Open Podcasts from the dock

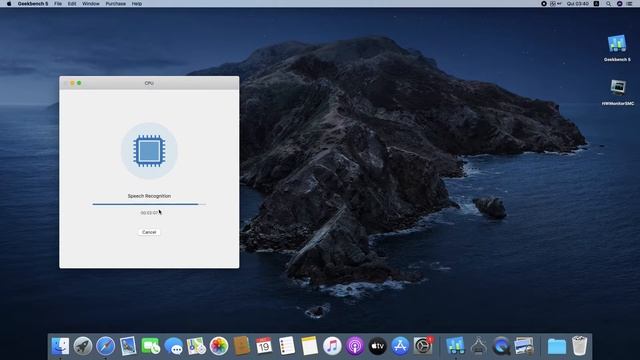pyautogui.click(x=355, y=346)
